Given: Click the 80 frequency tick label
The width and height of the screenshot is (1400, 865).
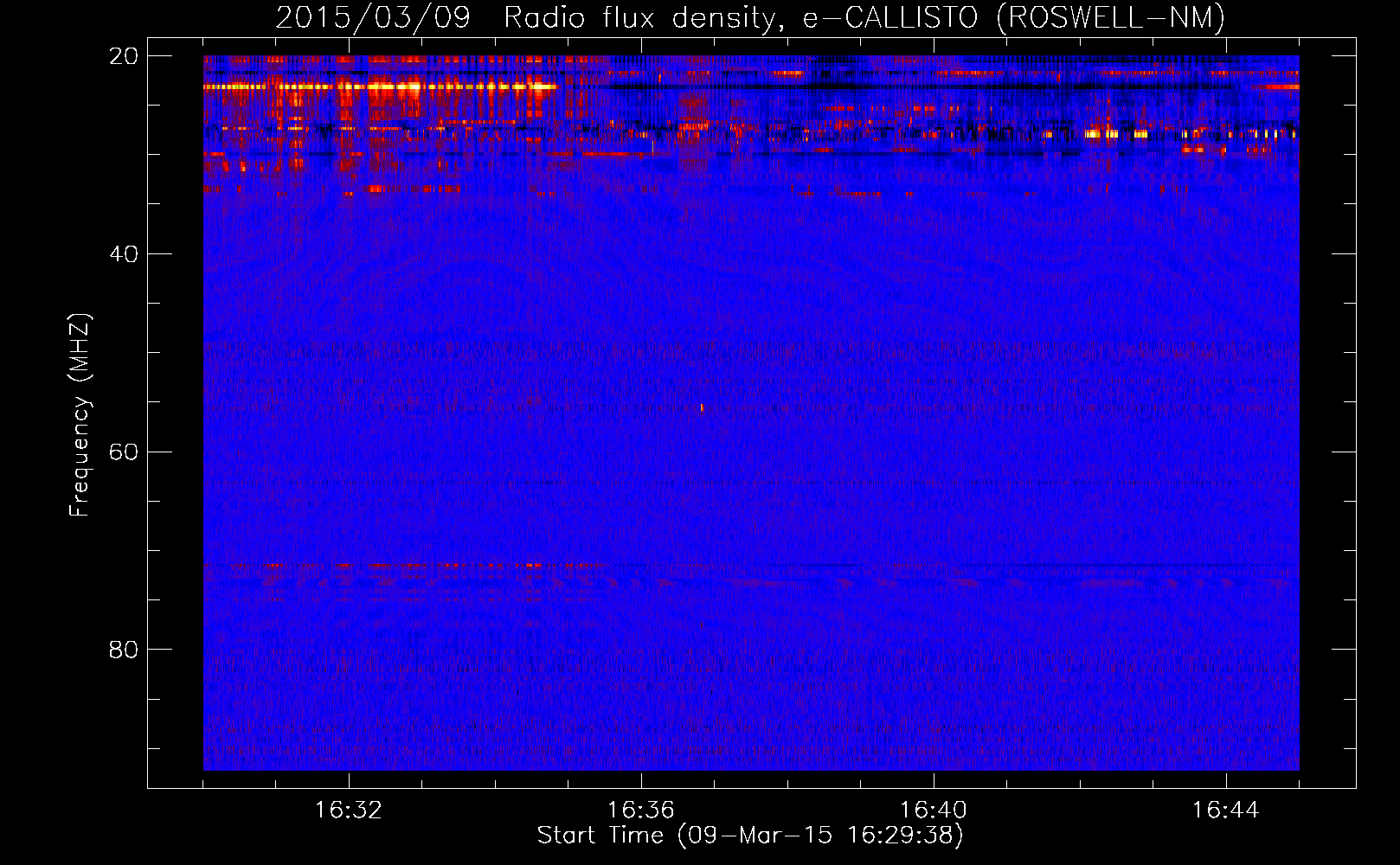Looking at the screenshot, I should pyautogui.click(x=124, y=650).
